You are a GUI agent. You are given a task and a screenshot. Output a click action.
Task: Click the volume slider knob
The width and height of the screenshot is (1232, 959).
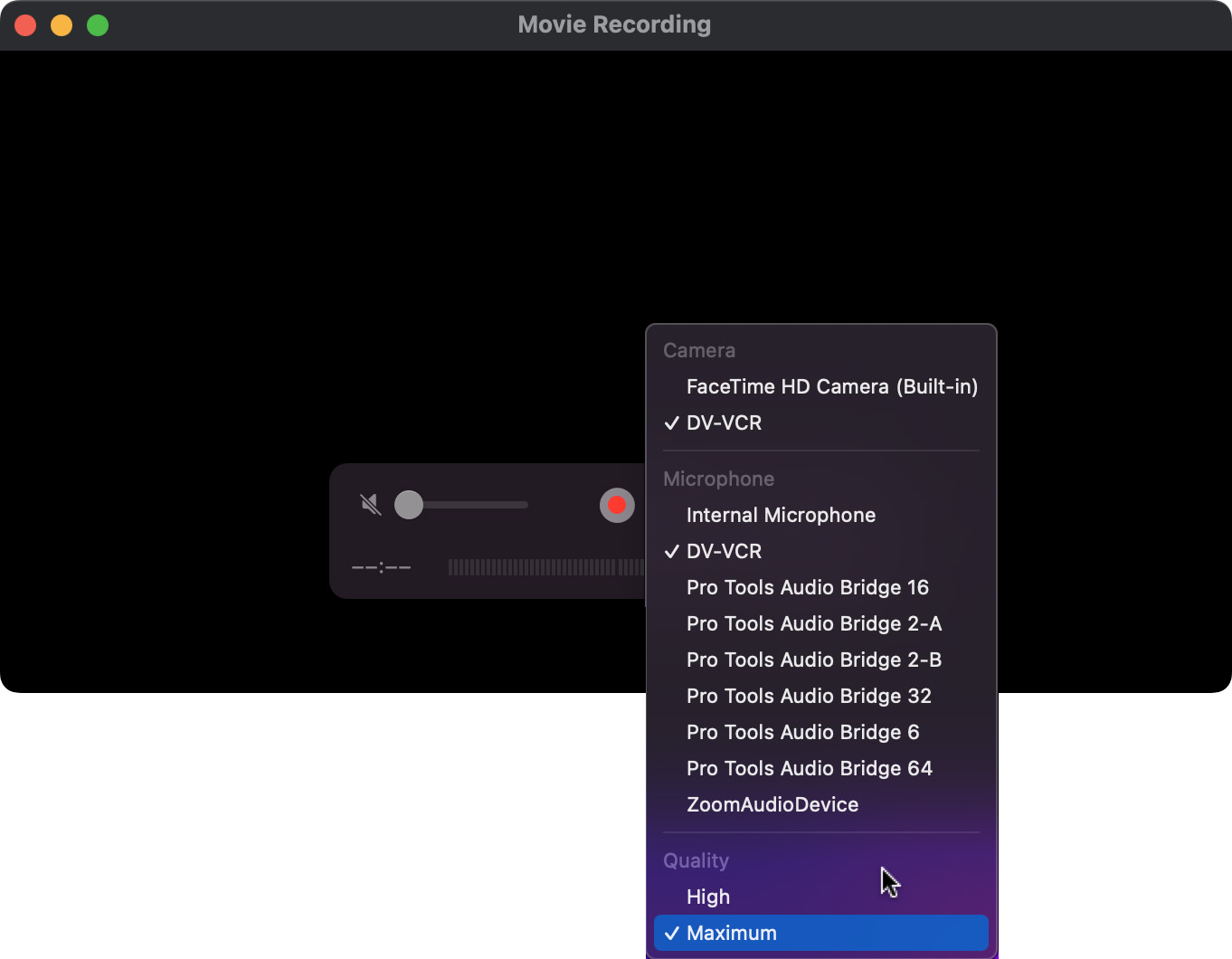[409, 505]
